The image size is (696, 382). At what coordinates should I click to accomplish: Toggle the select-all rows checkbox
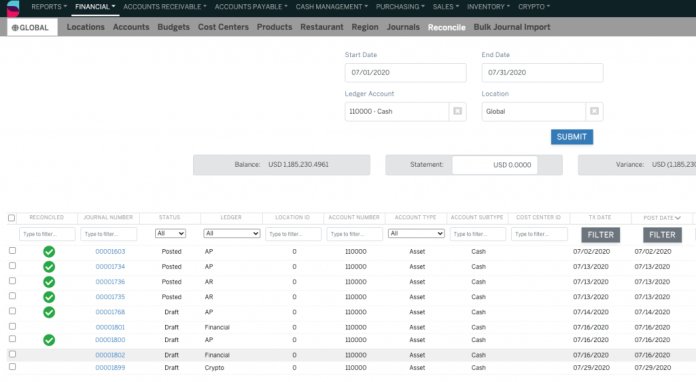coord(12,218)
